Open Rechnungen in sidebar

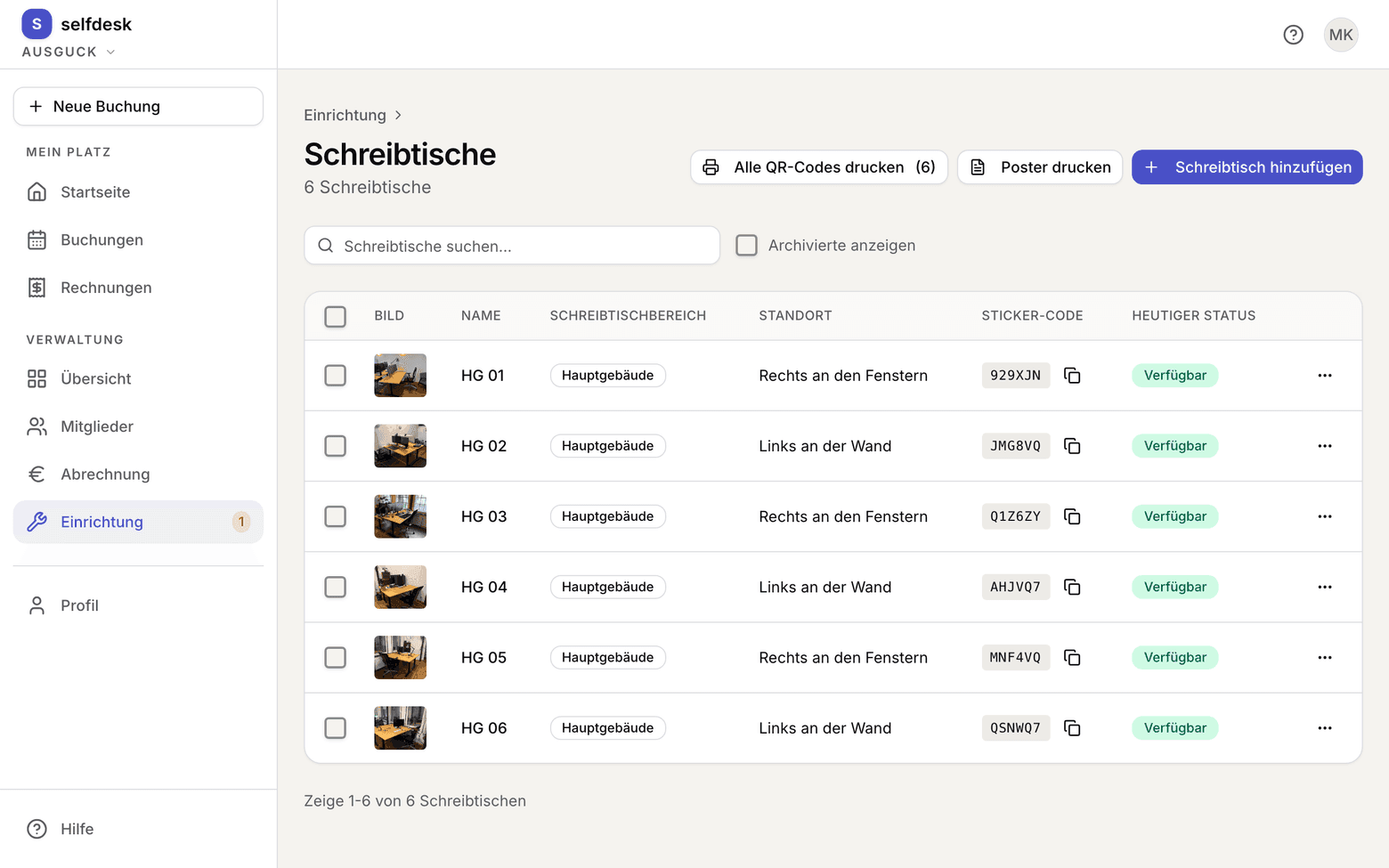138,288
